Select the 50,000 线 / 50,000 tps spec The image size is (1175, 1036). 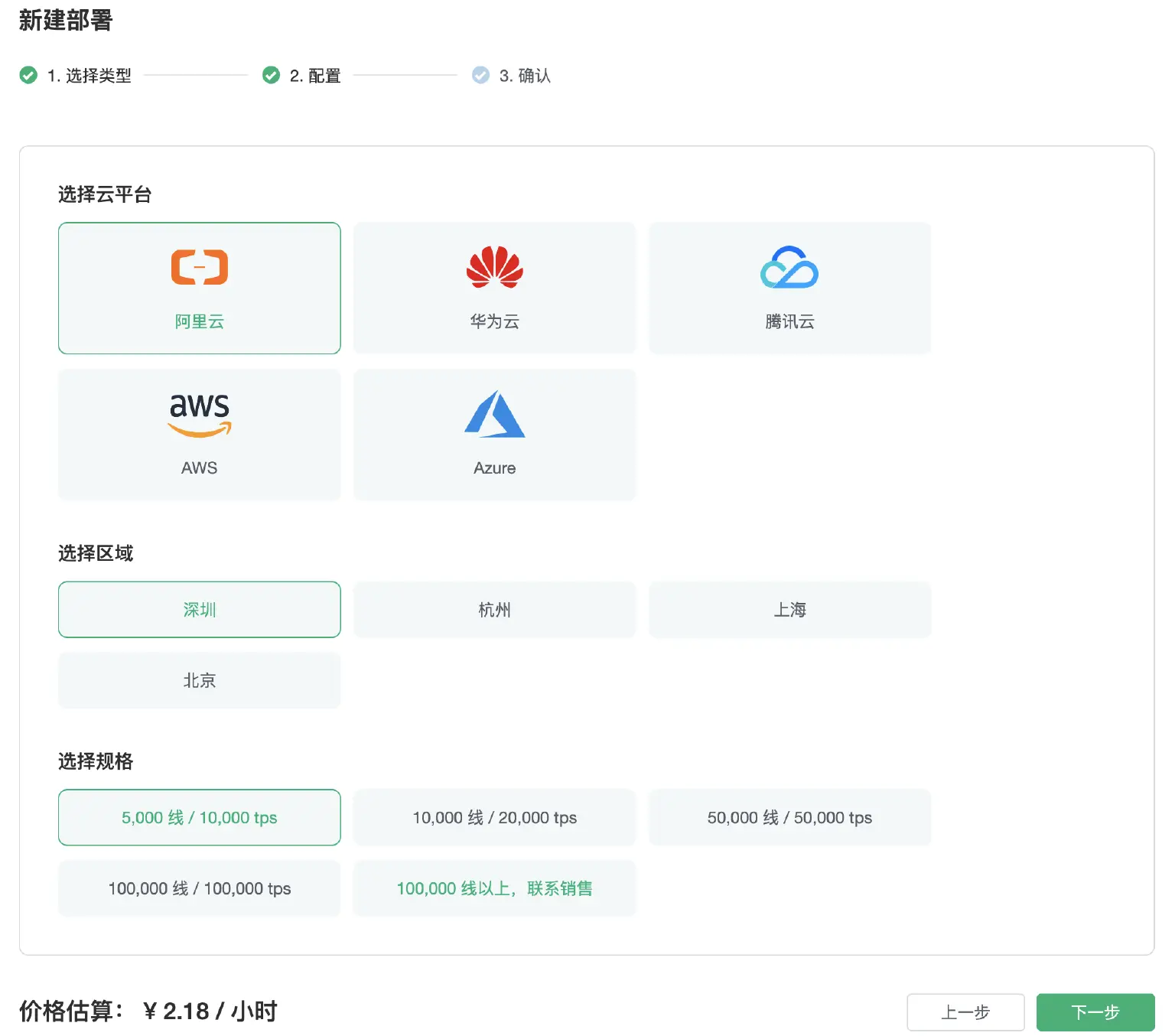[x=789, y=817]
